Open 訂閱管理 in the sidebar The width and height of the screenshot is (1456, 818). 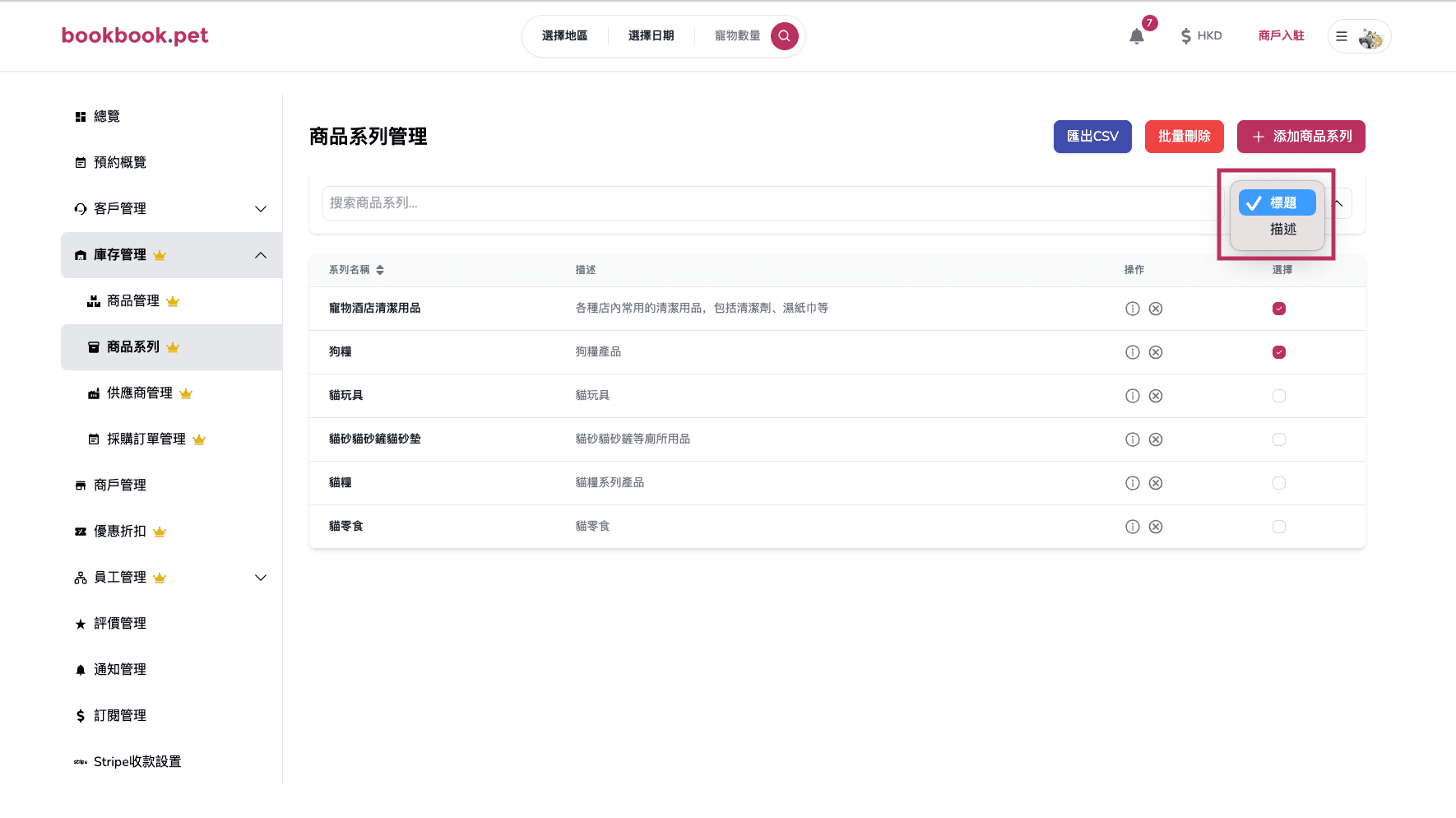(172, 716)
